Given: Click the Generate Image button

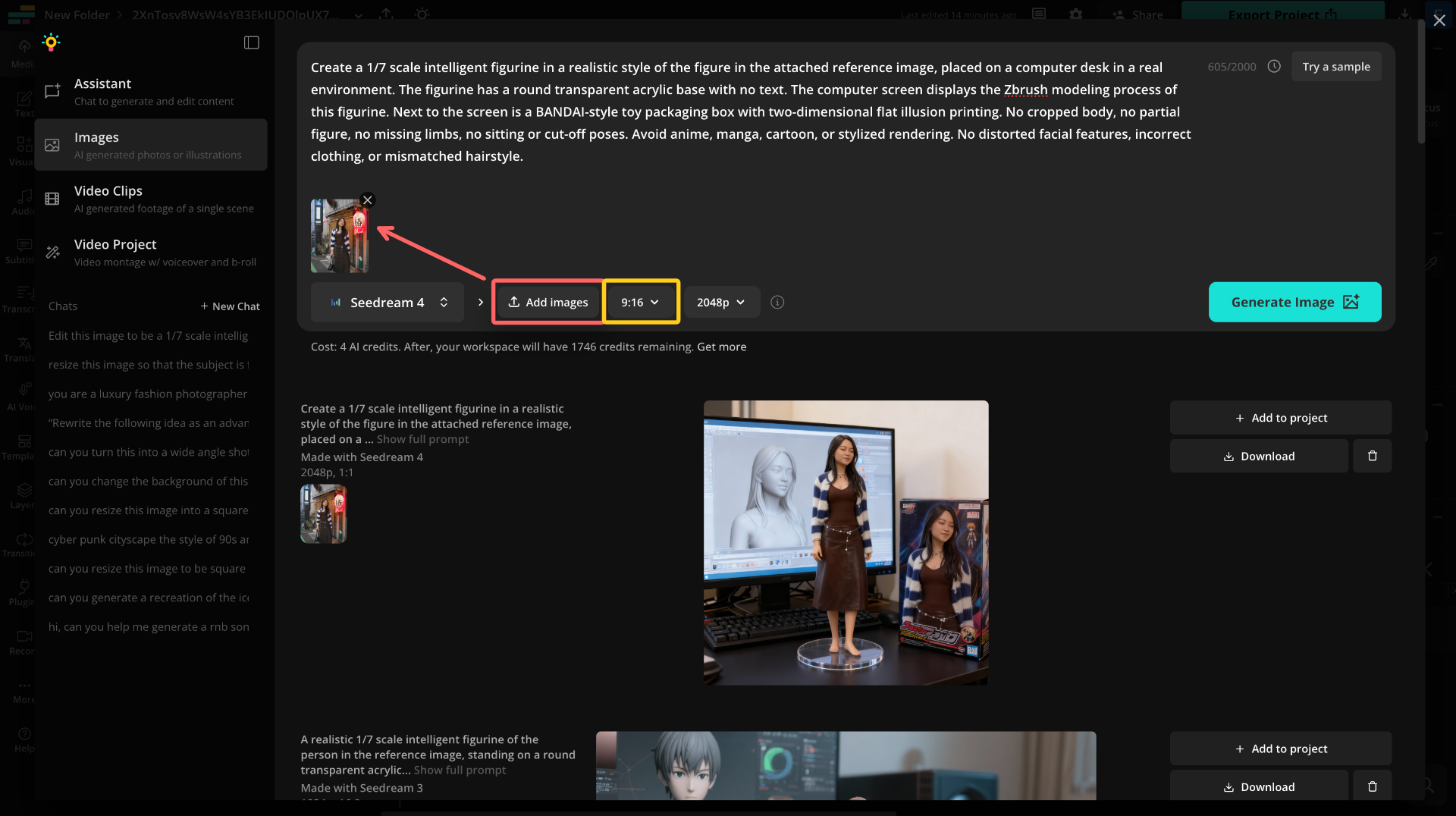Looking at the screenshot, I should (x=1294, y=302).
